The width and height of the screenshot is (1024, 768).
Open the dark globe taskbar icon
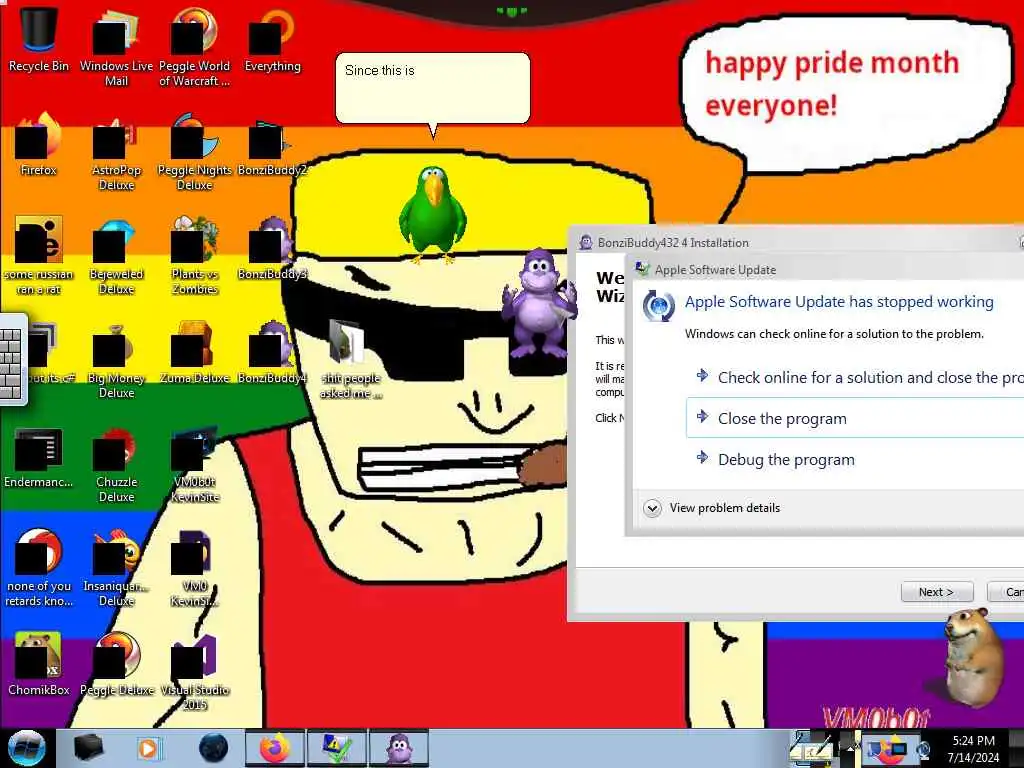point(213,748)
